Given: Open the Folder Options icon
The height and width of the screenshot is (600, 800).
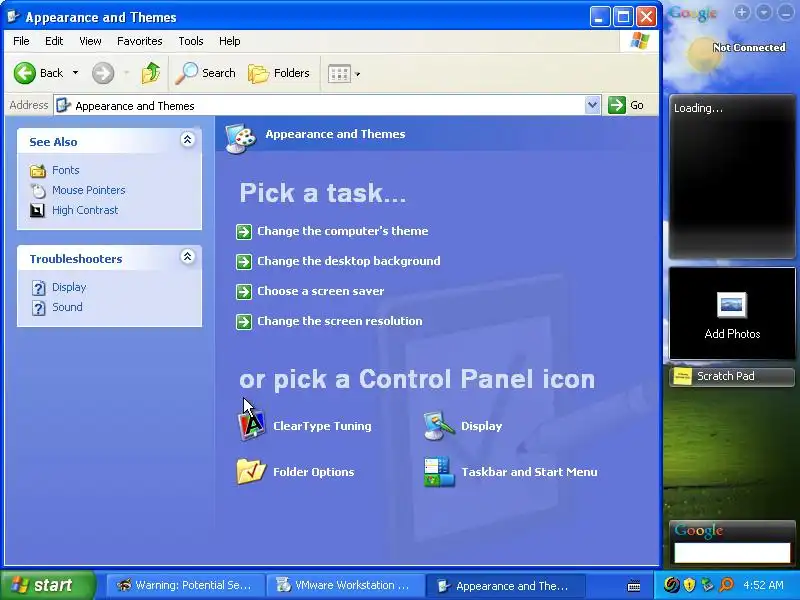Looking at the screenshot, I should [x=251, y=471].
